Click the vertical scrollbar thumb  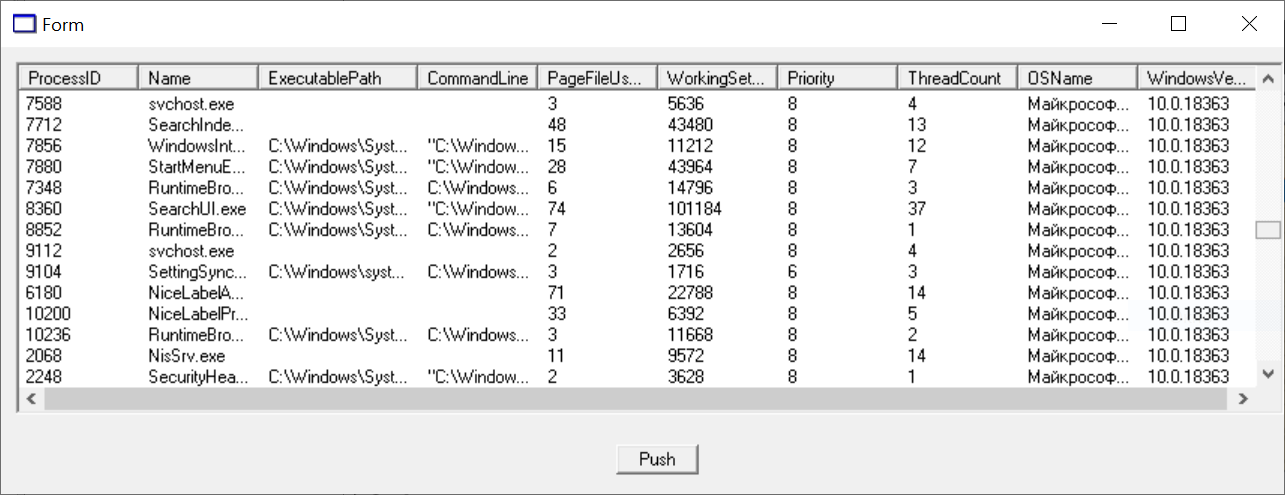(x=1268, y=230)
